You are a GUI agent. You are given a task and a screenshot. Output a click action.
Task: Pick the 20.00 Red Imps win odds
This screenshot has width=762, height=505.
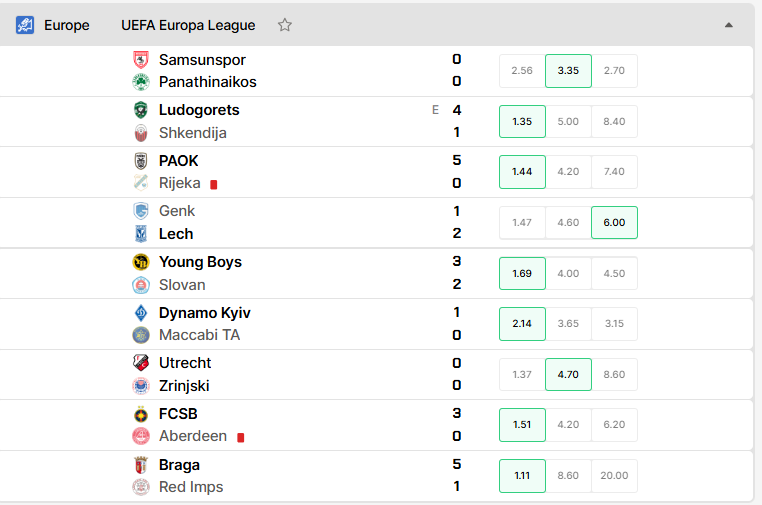pyautogui.click(x=614, y=476)
